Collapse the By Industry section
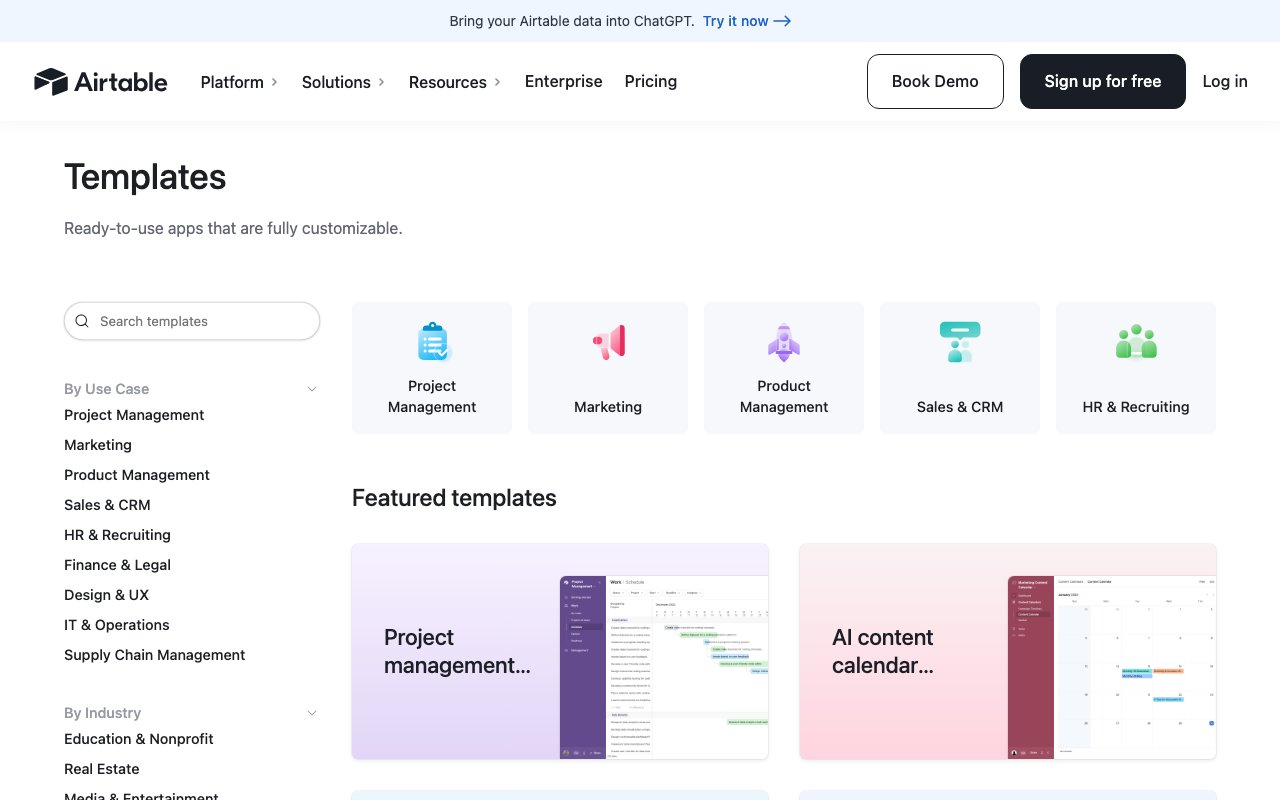The height and width of the screenshot is (800, 1280). click(311, 713)
